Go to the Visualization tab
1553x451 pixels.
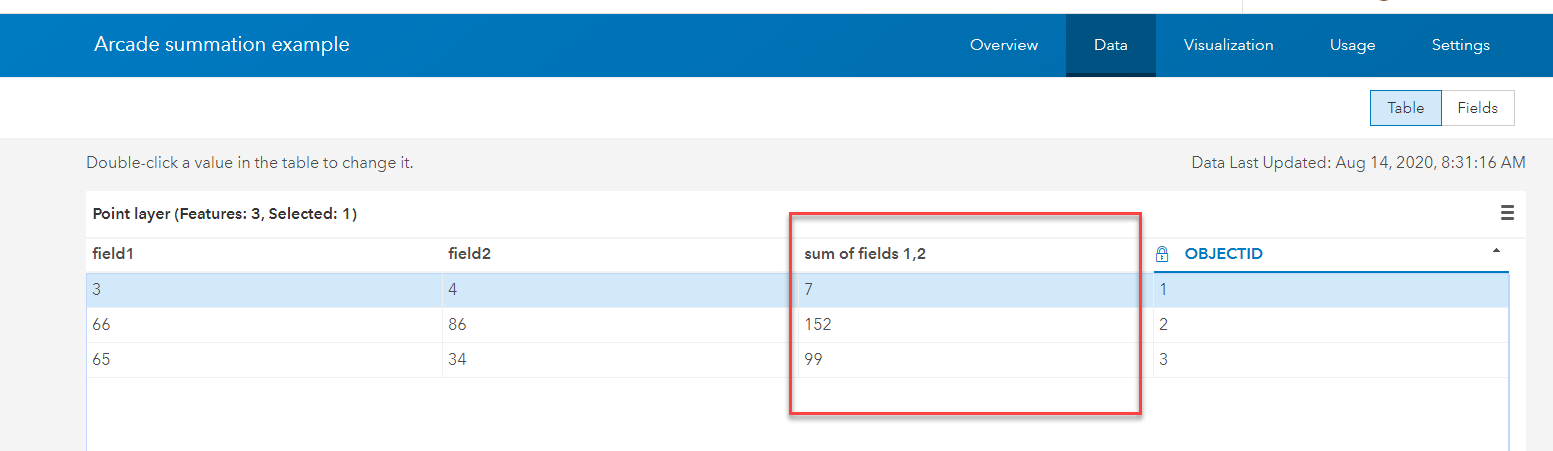[1228, 45]
